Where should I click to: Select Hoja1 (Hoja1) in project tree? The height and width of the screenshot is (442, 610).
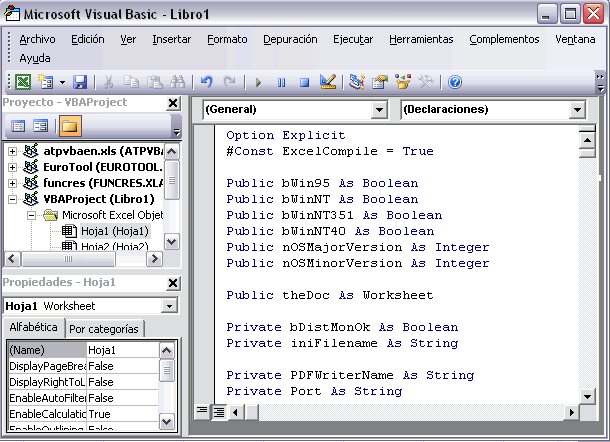(115, 231)
